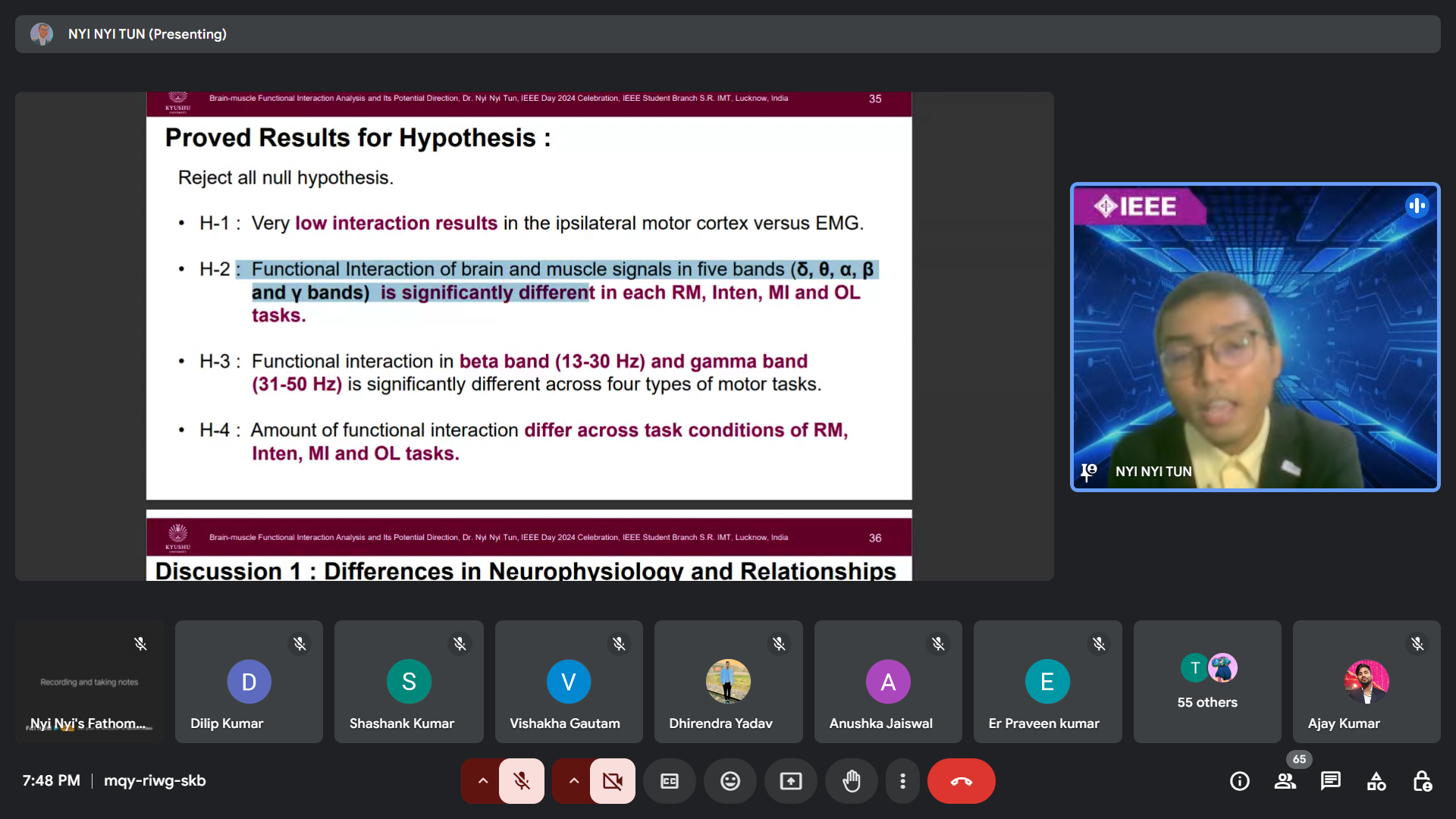Image resolution: width=1456 pixels, height=819 pixels.
Task: Click the Present now screen share icon
Action: (x=791, y=781)
